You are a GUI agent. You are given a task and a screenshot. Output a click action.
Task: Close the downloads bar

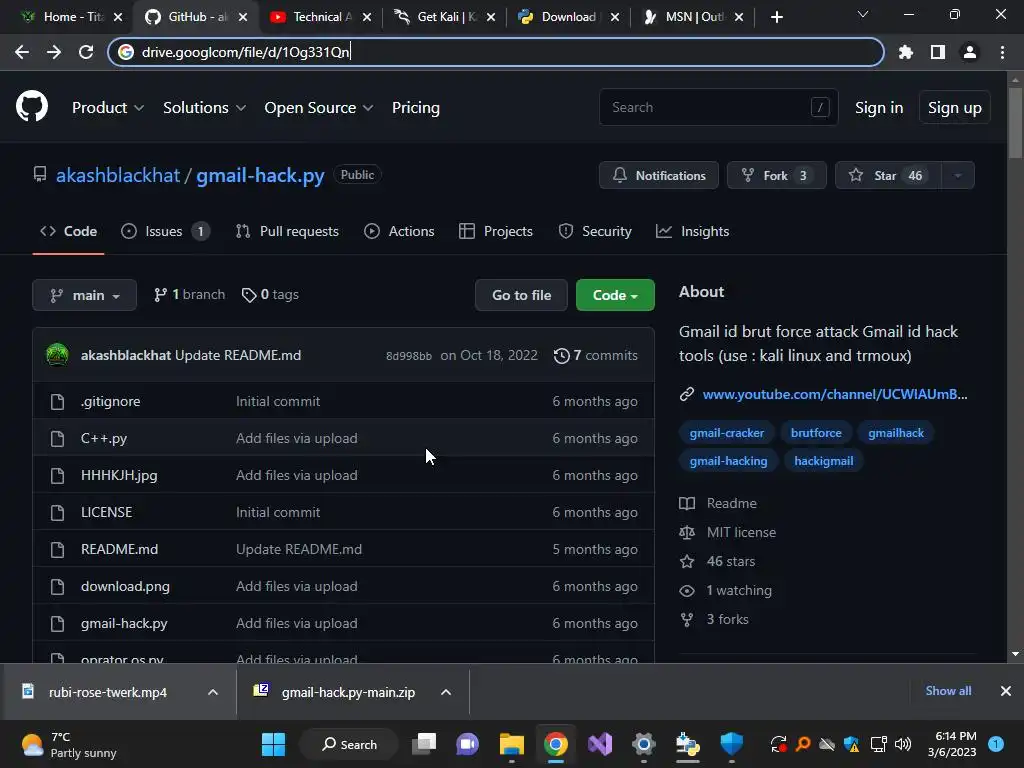point(1006,691)
